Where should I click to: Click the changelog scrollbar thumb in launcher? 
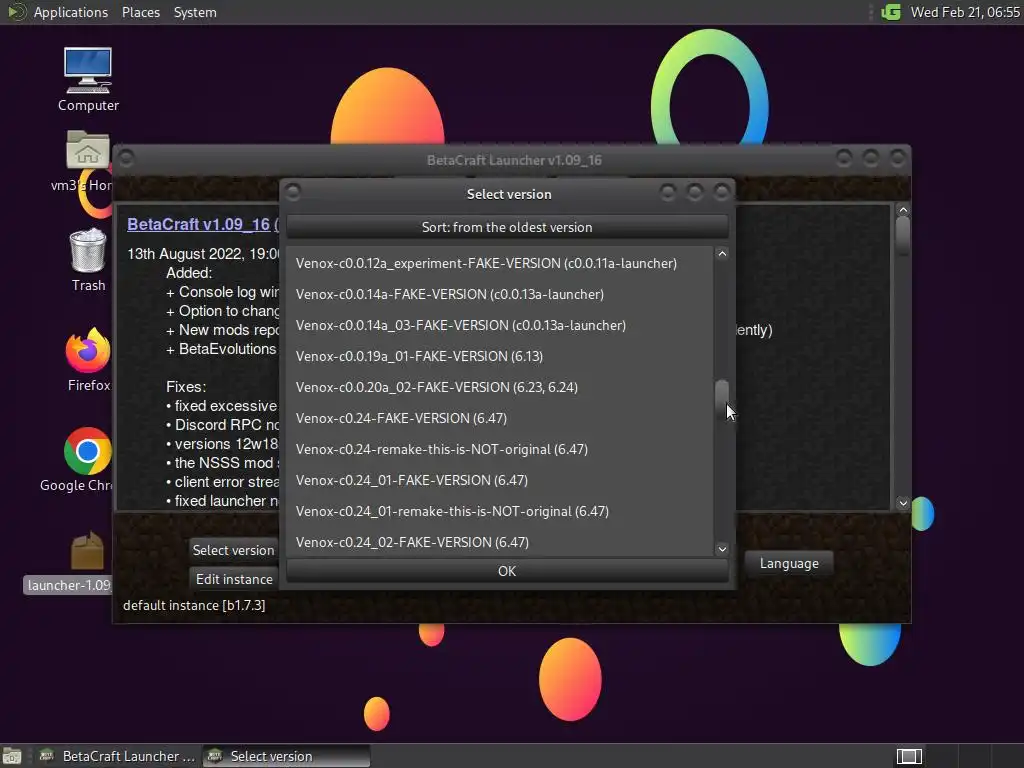(903, 235)
